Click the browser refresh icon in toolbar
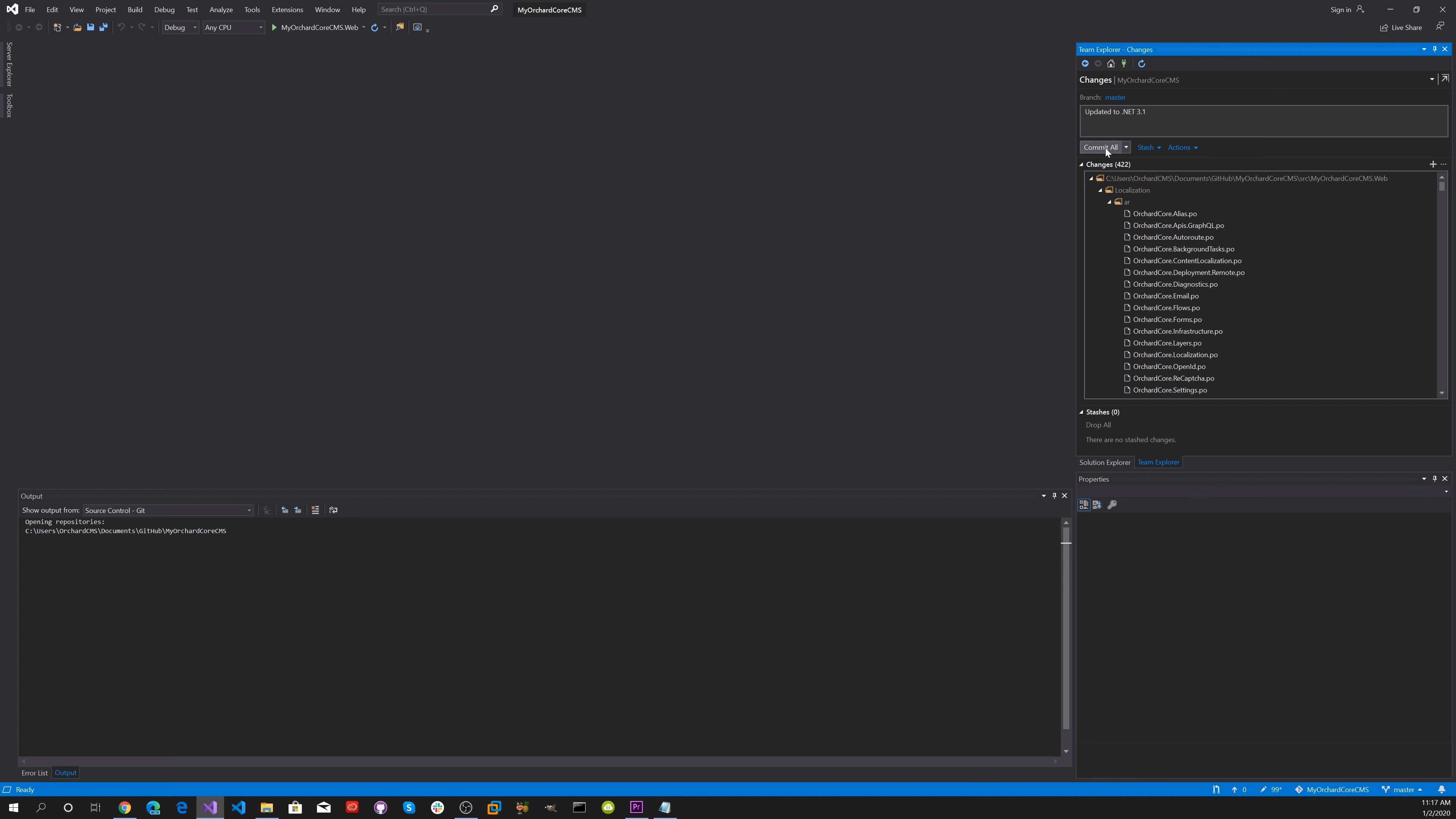Screen dimensions: 1456x819 click(x=374, y=27)
